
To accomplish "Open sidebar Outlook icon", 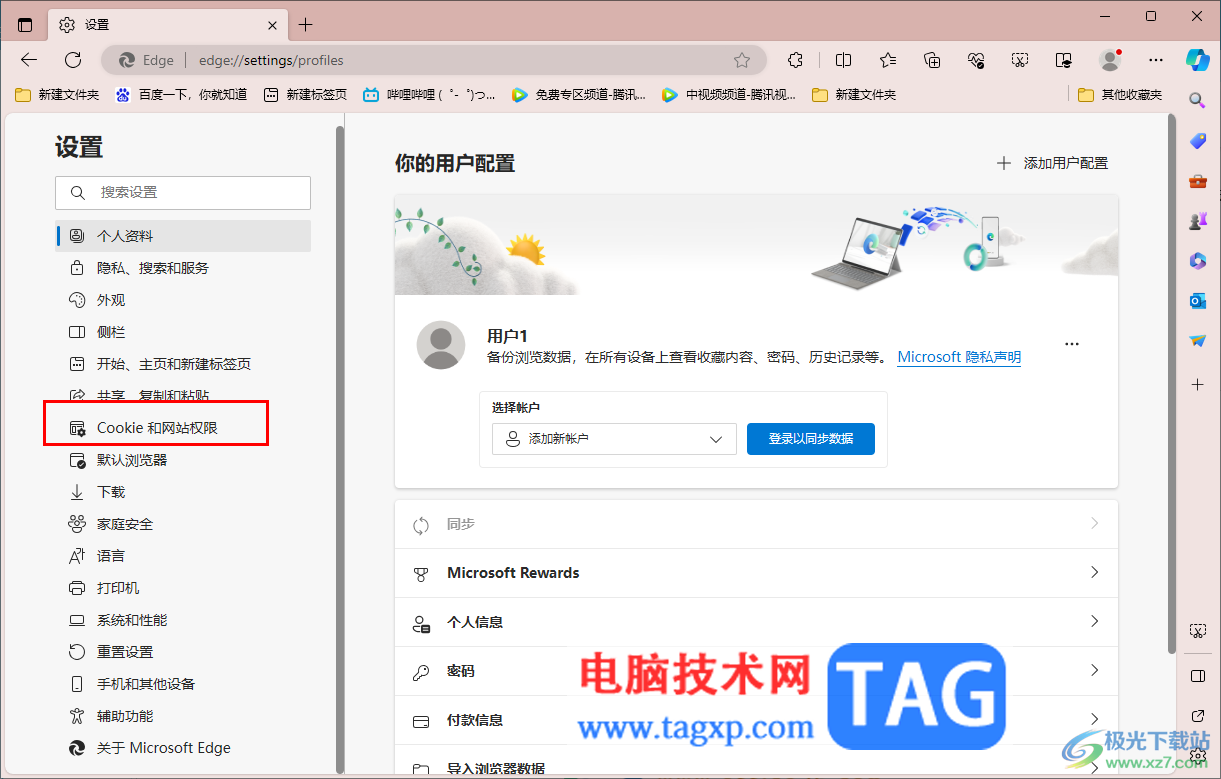I will [x=1197, y=301].
